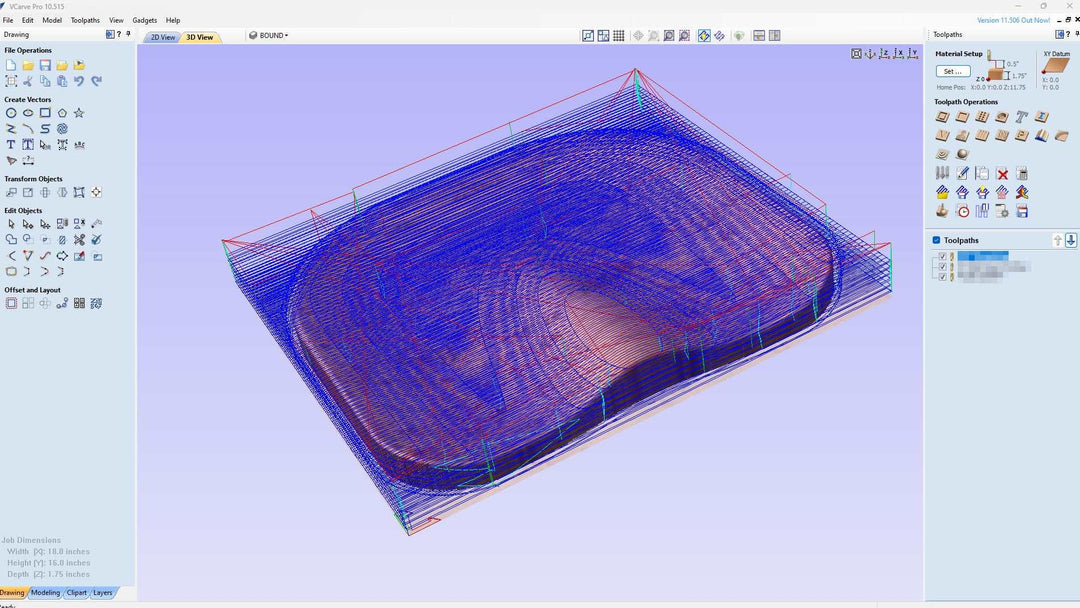Click the Save file icon
The width and height of the screenshot is (1080, 608).
coord(45,65)
